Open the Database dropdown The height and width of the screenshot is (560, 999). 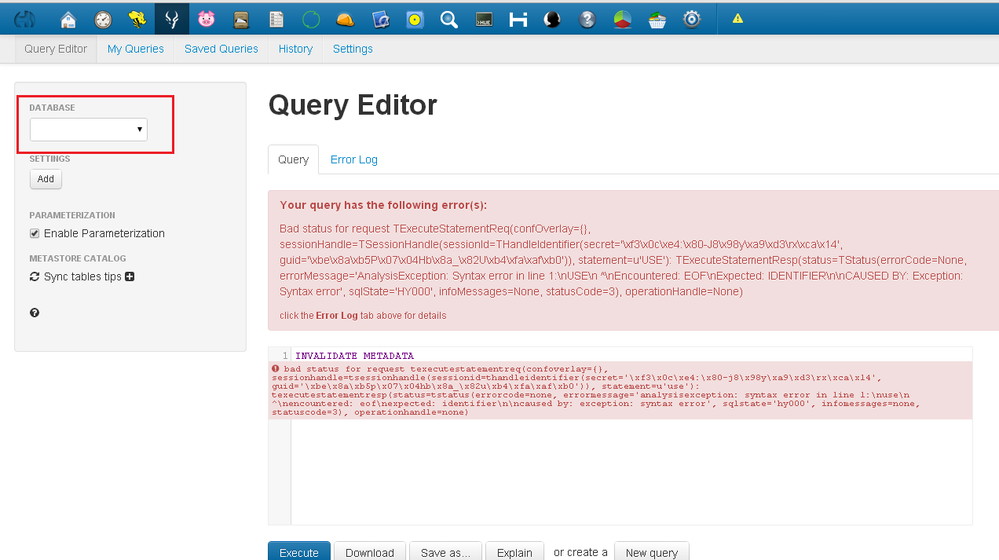click(89, 129)
